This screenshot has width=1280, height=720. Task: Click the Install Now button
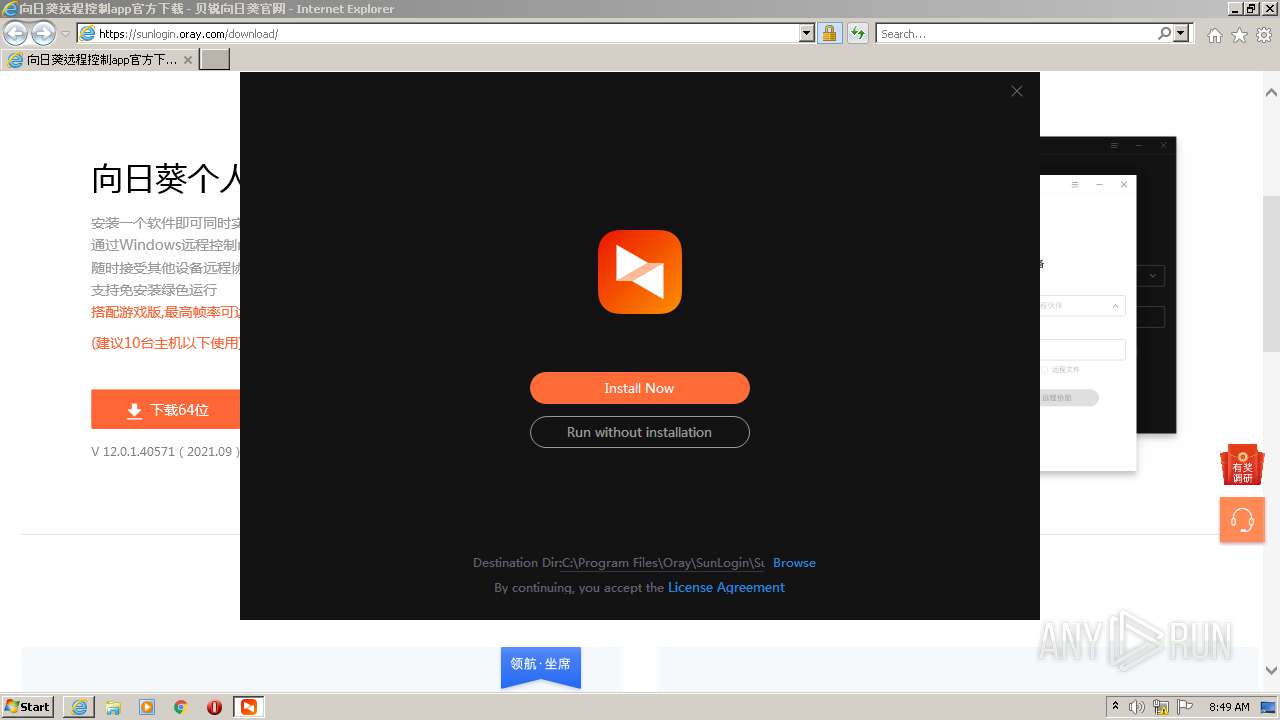639,388
